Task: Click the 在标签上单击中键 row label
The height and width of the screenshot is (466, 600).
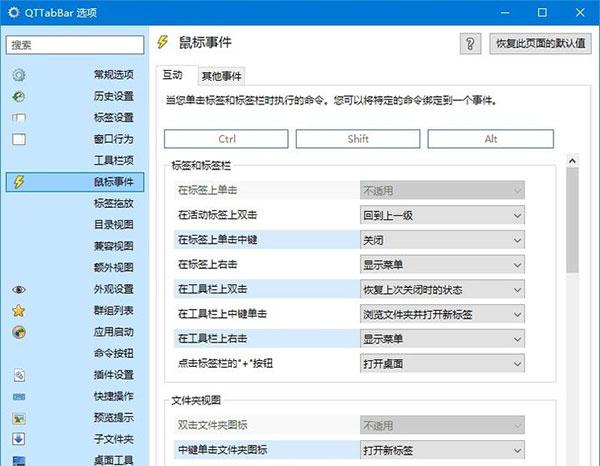Action: [217, 240]
